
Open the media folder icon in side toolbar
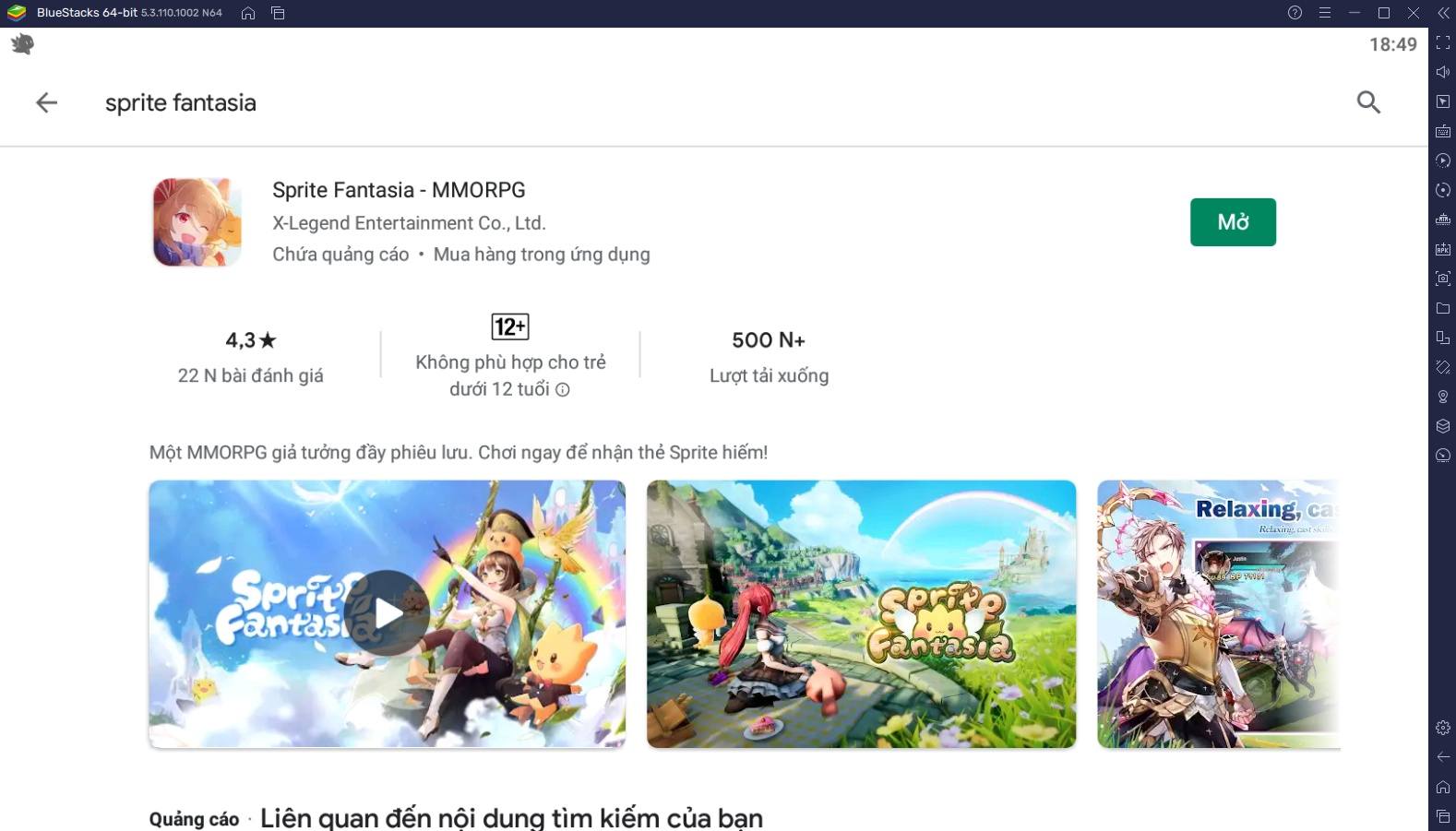[1443, 308]
